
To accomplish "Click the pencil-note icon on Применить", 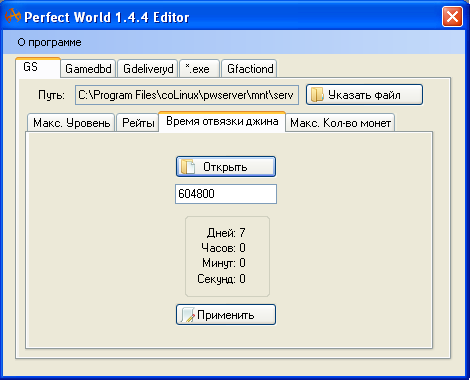I will coord(188,315).
